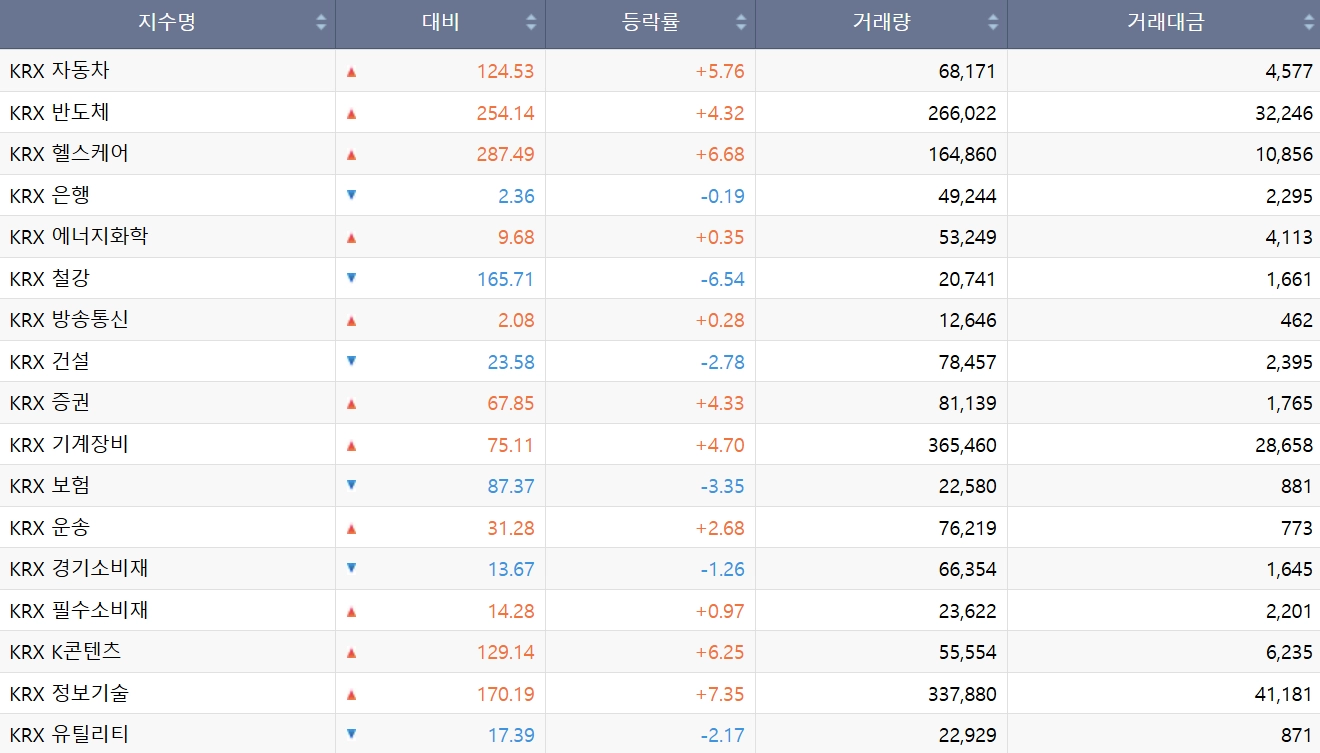Click the 등락률 header label
The image size is (1320, 753).
click(x=650, y=23)
